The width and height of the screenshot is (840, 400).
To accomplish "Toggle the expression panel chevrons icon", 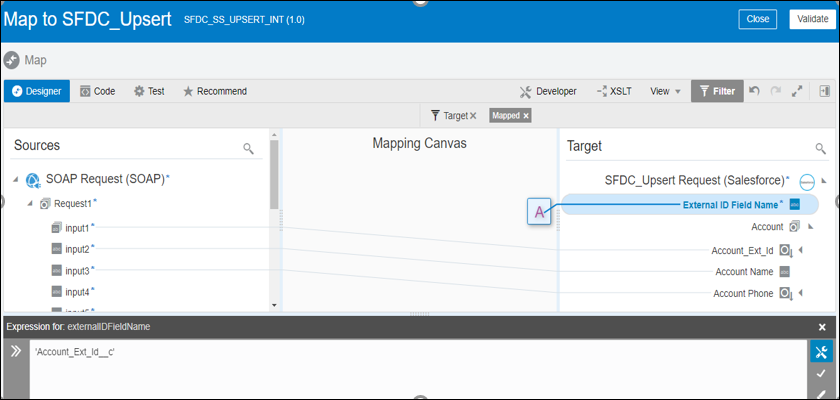I will 16,351.
